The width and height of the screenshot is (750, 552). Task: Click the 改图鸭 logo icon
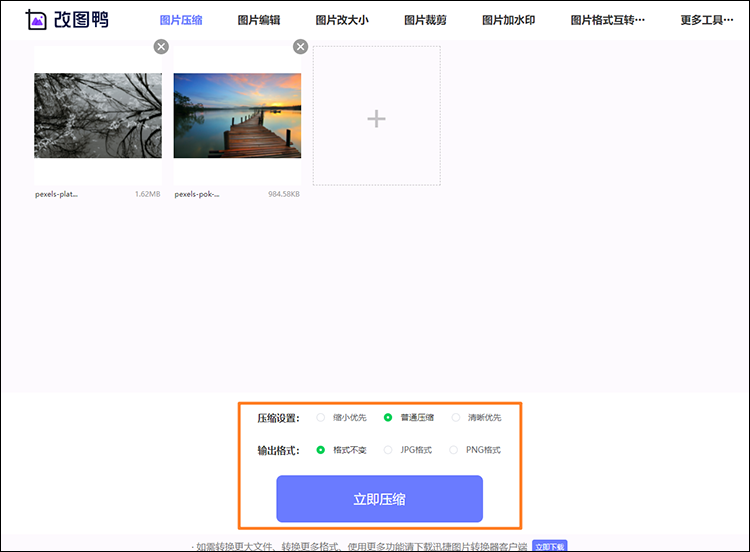coord(37,19)
